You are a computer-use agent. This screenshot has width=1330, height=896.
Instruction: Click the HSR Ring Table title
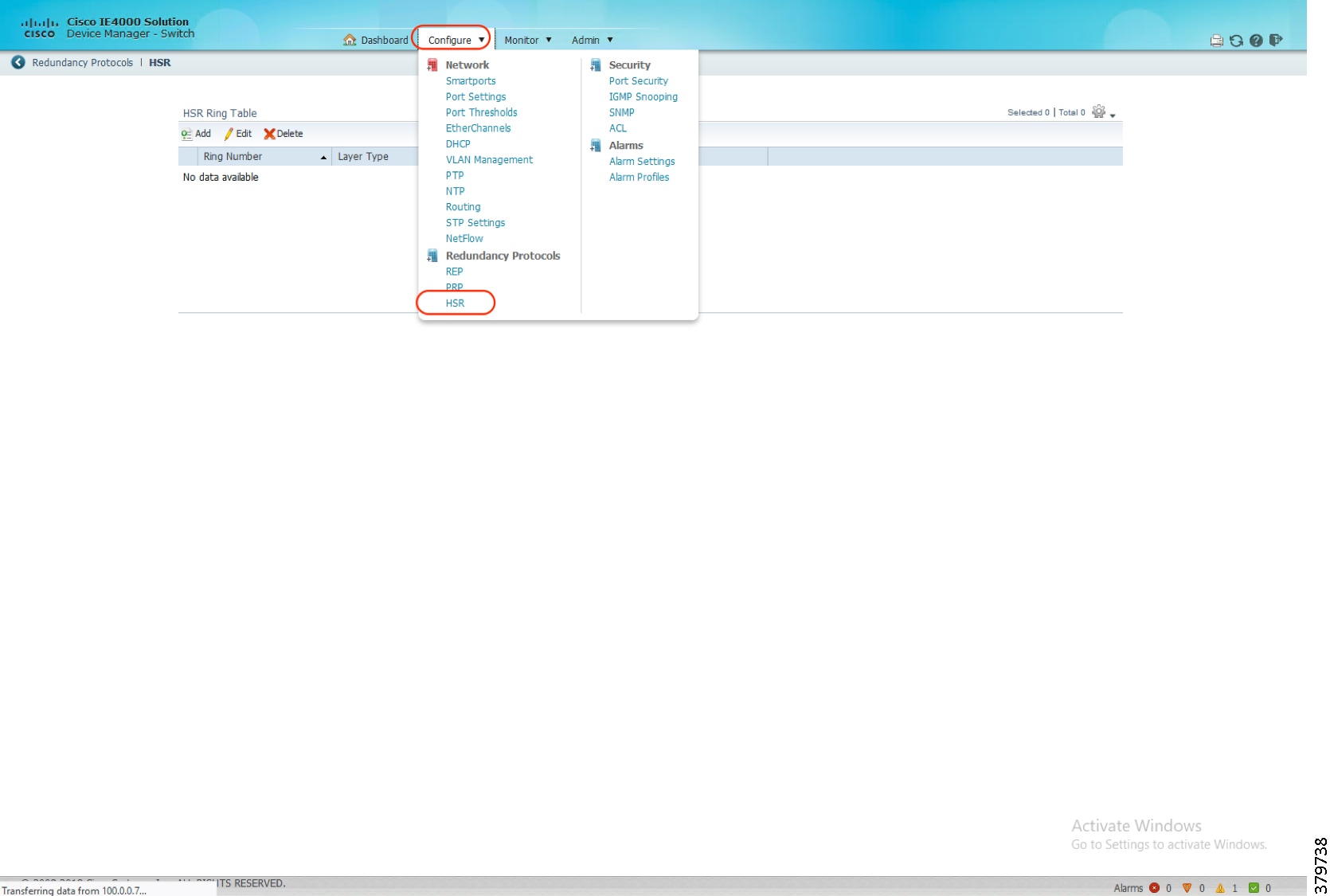(220, 113)
